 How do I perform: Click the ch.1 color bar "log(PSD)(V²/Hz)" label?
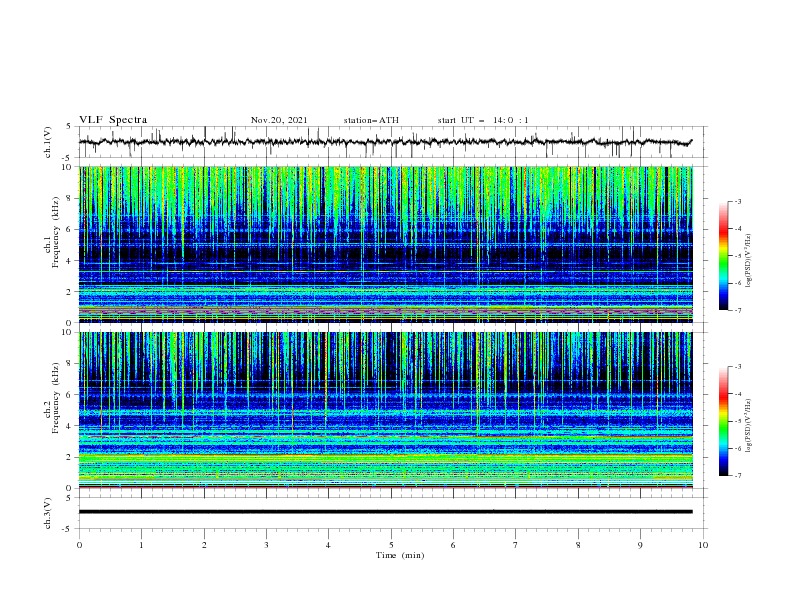coord(750,261)
